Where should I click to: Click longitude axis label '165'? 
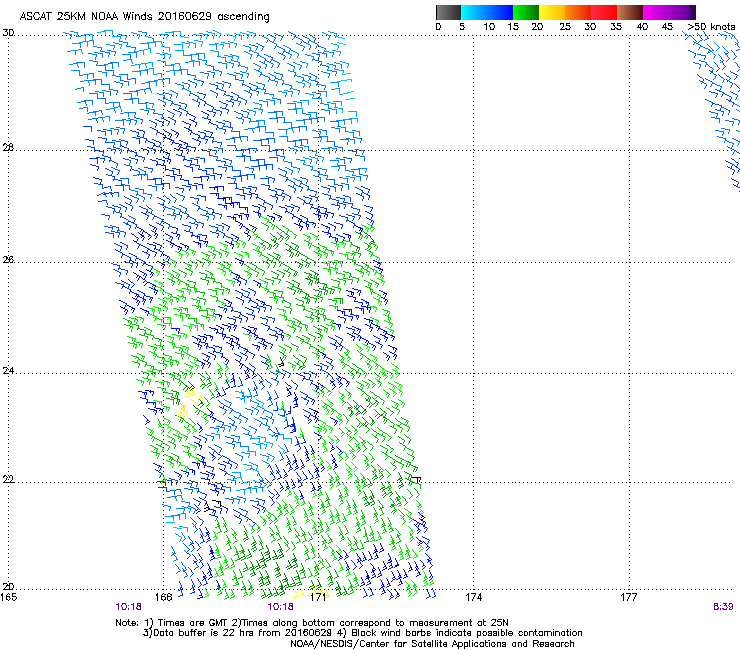point(9,597)
